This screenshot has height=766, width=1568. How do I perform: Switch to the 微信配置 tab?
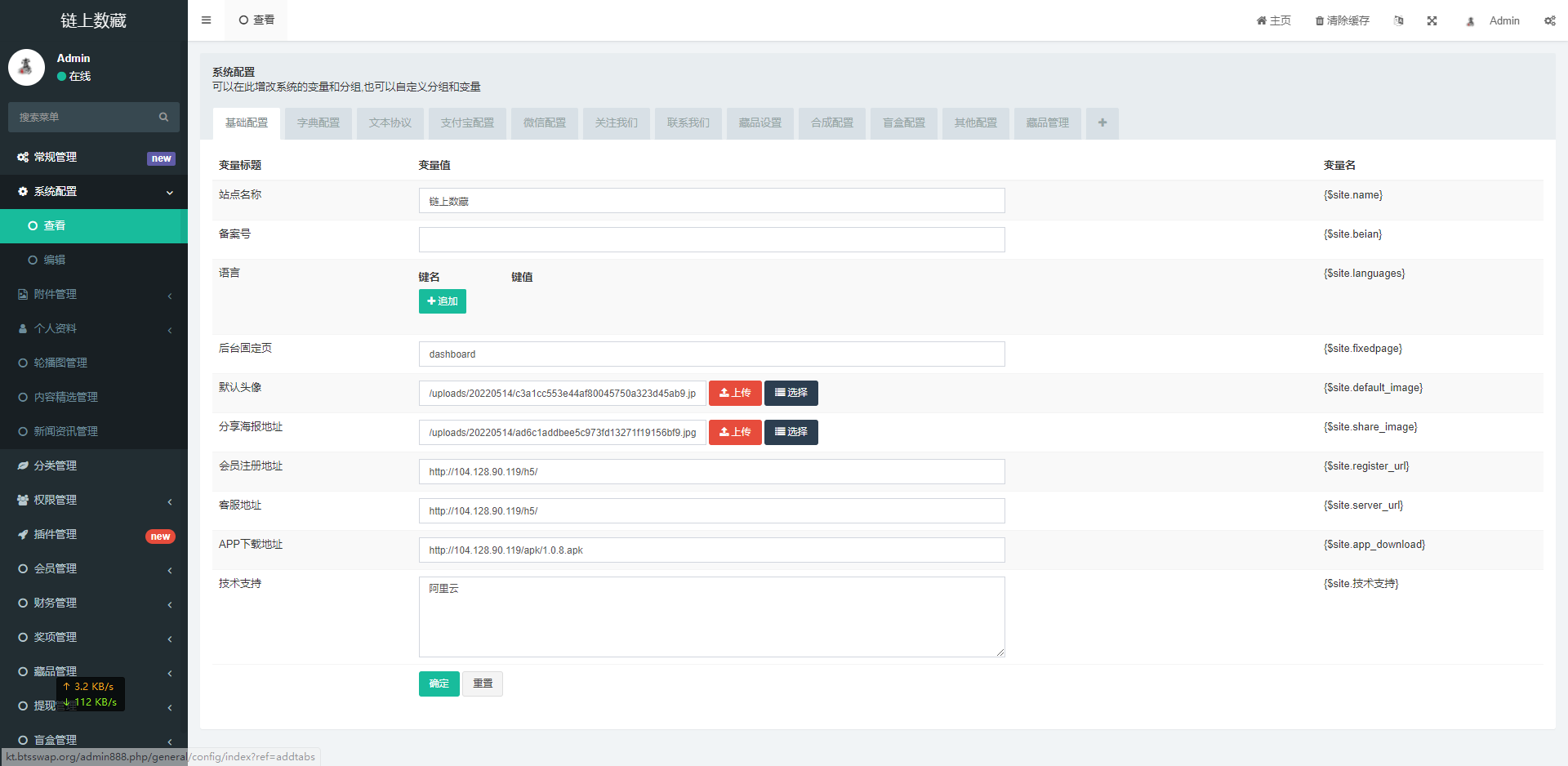click(544, 122)
